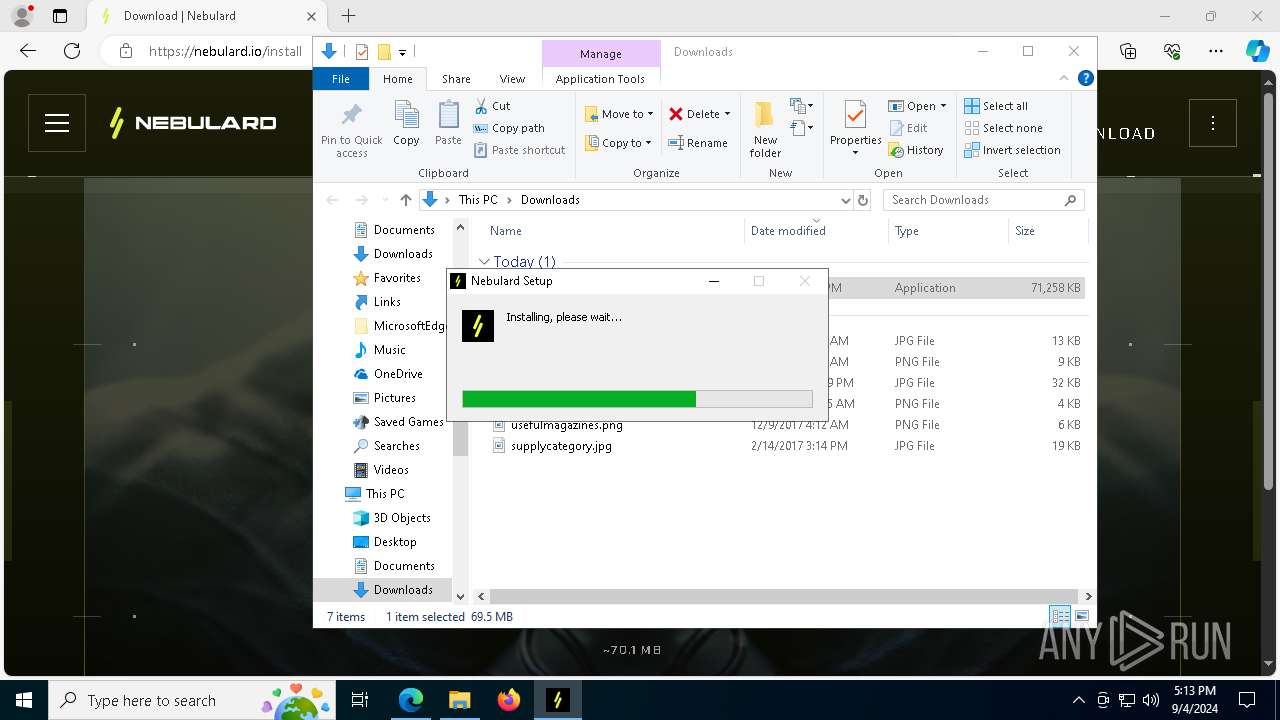
Task: Click Pin to Quick access icon
Action: point(351,129)
